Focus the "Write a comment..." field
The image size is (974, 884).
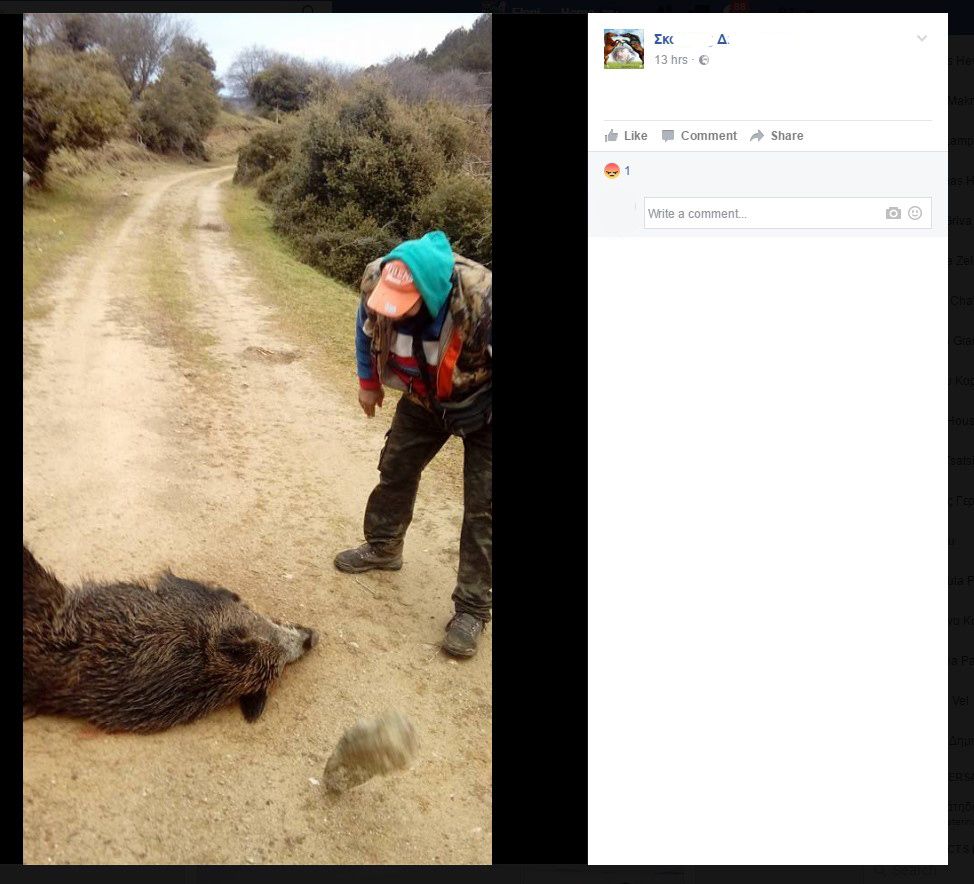760,213
